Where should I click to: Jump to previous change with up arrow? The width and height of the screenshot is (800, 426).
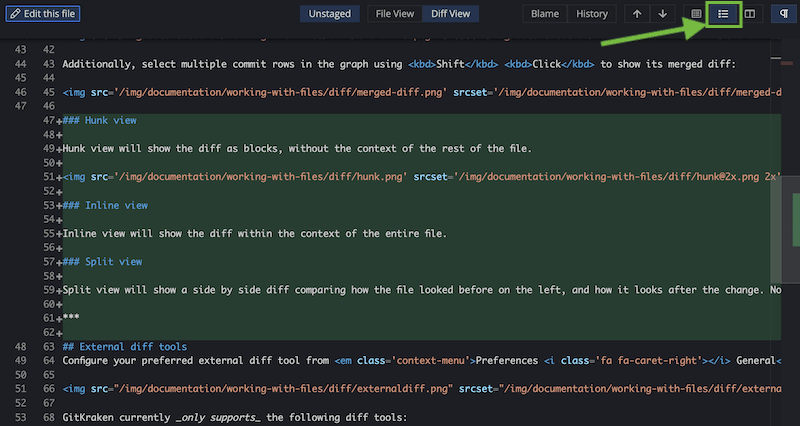tap(637, 14)
